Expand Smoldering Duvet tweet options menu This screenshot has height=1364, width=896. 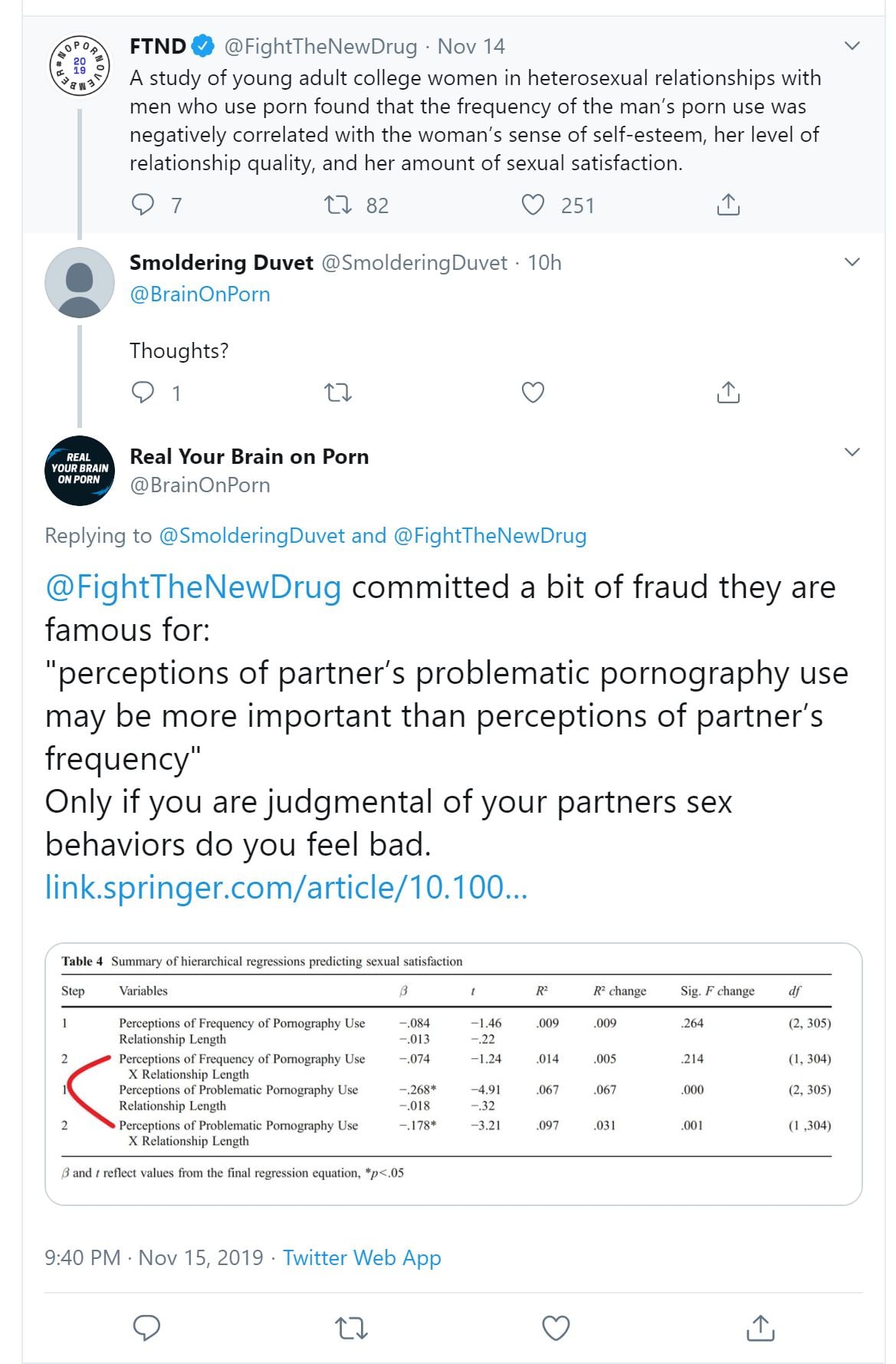tap(852, 262)
